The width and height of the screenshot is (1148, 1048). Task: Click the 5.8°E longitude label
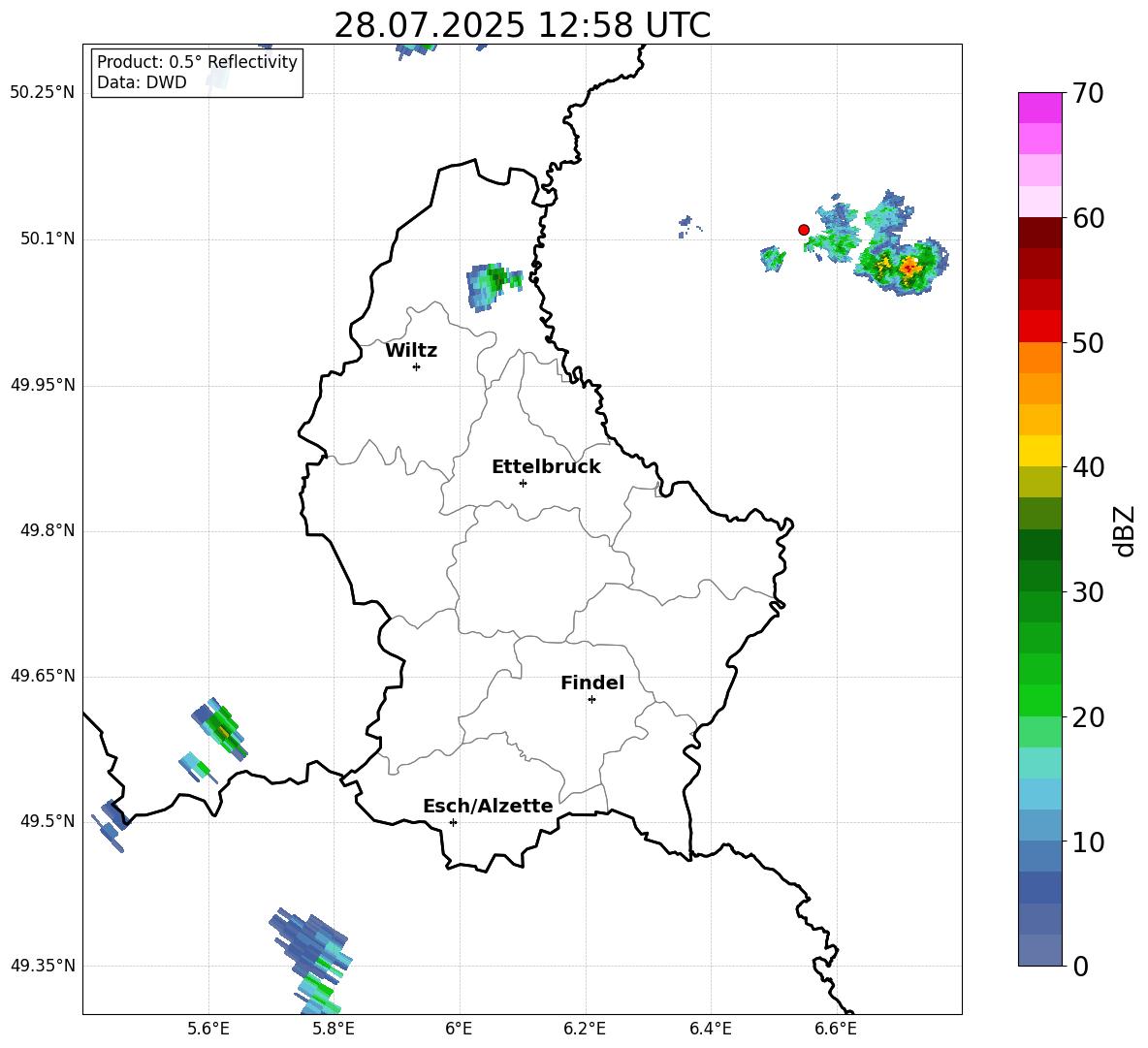334,1029
